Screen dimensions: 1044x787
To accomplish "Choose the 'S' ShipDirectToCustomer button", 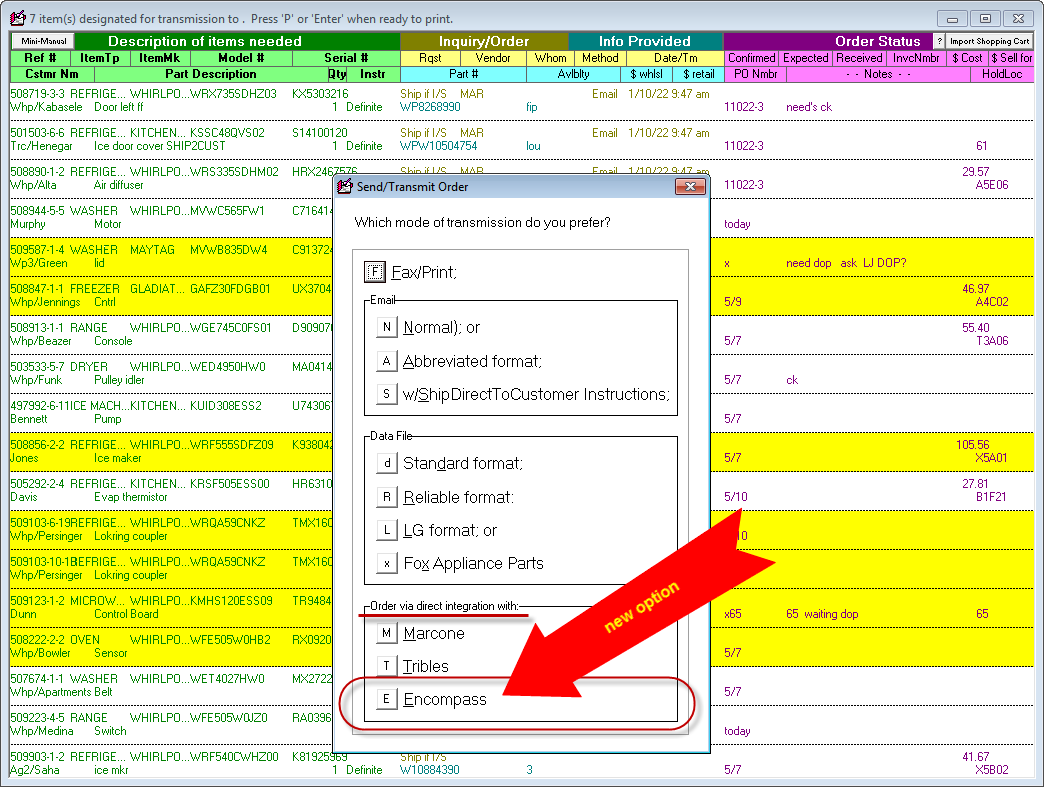I will click(x=387, y=394).
